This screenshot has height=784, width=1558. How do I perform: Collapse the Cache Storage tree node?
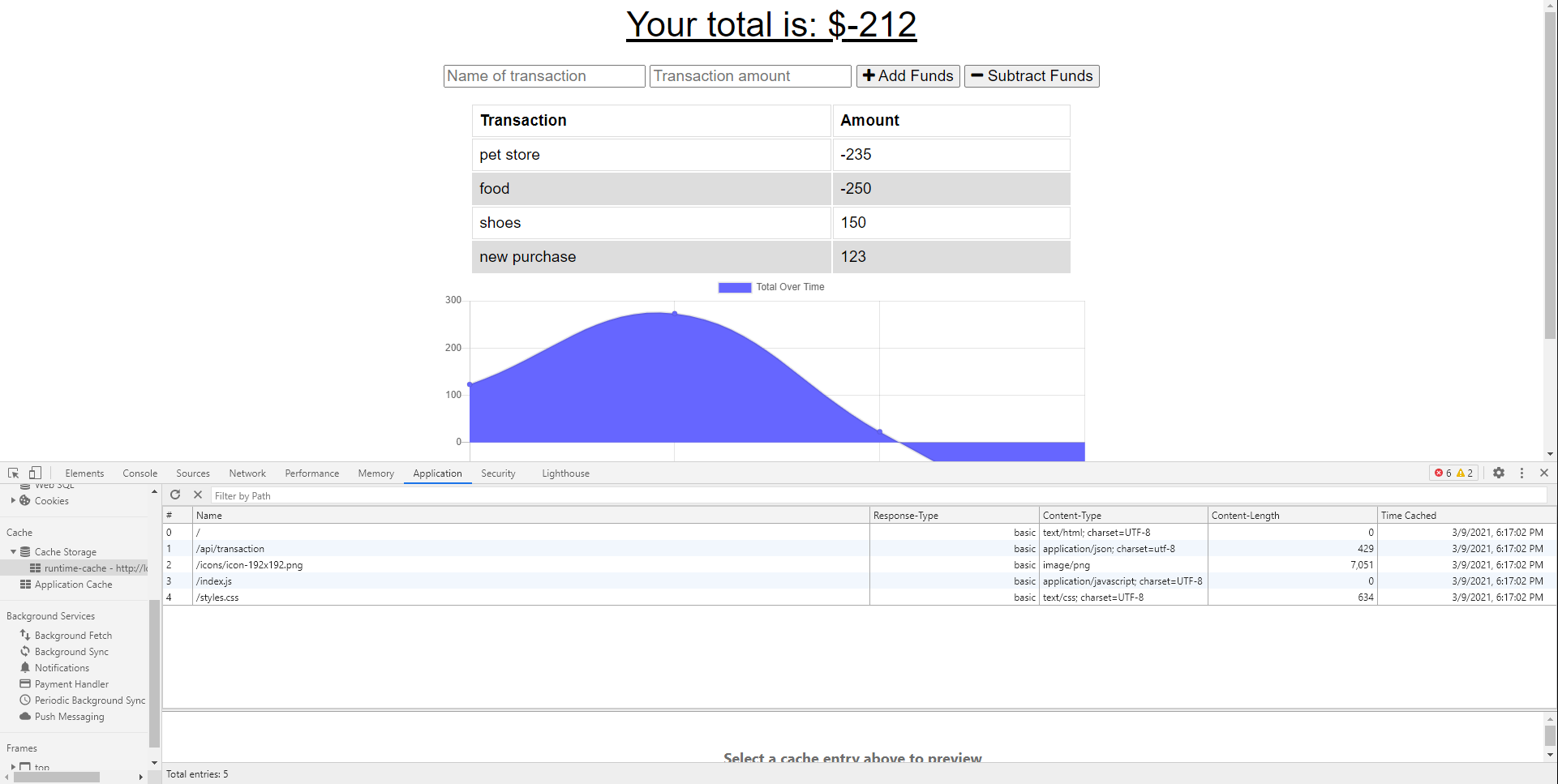(15, 551)
